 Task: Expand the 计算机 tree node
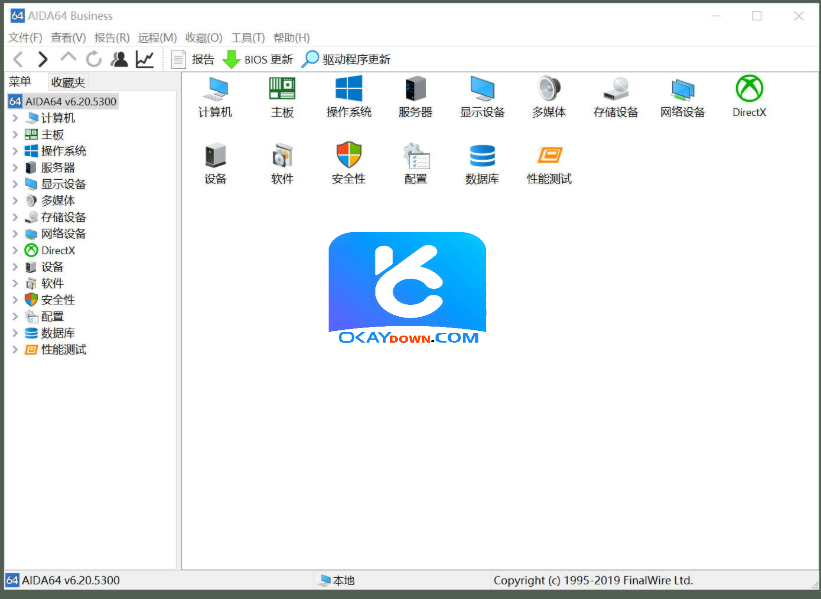coord(15,118)
